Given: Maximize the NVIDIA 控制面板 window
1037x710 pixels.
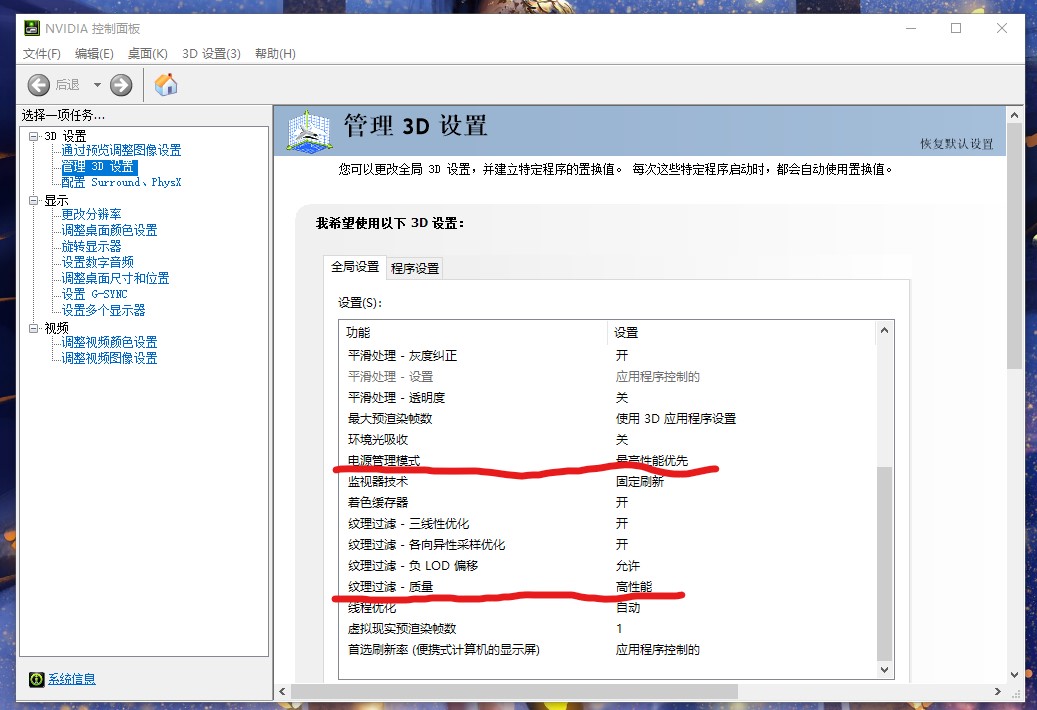Looking at the screenshot, I should pyautogui.click(x=956, y=28).
